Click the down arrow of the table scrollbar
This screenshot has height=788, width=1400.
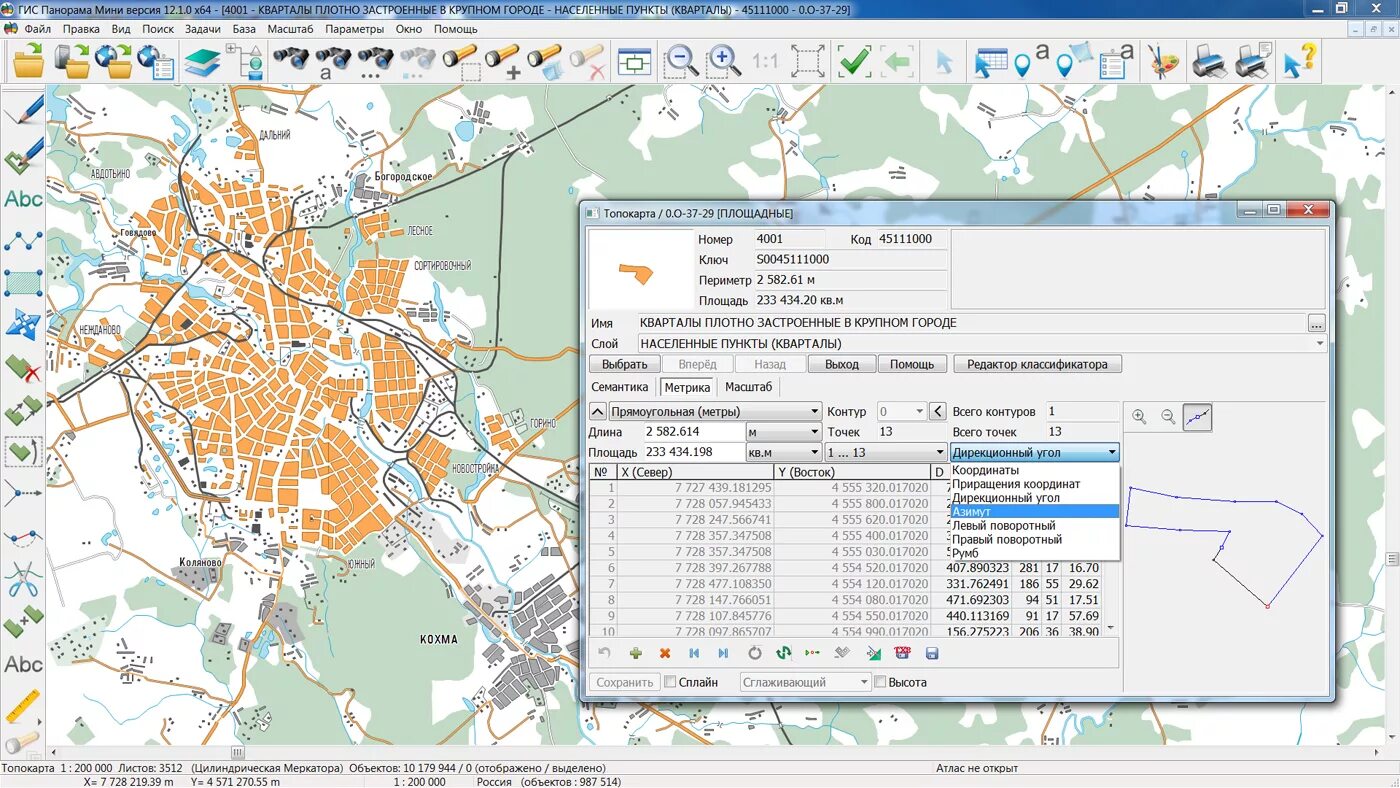click(x=1109, y=629)
